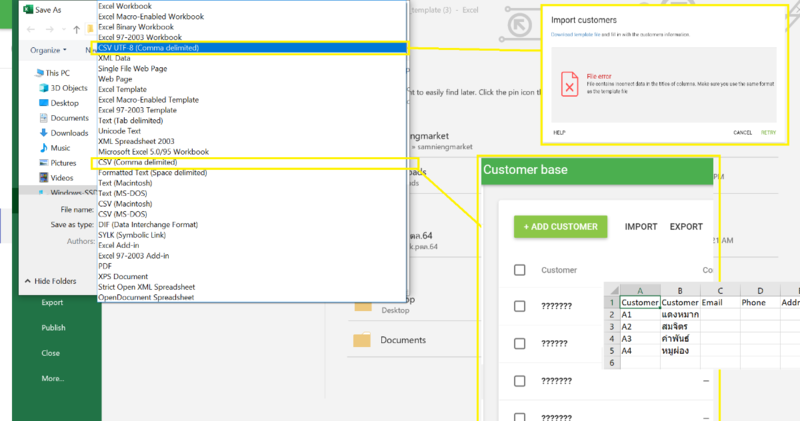Click the Excel icon in Save As title bar

coord(29,9)
